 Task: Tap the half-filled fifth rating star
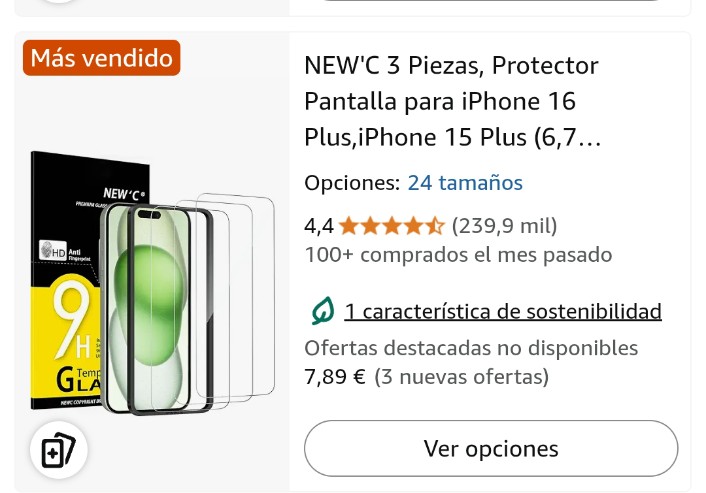click(x=434, y=226)
